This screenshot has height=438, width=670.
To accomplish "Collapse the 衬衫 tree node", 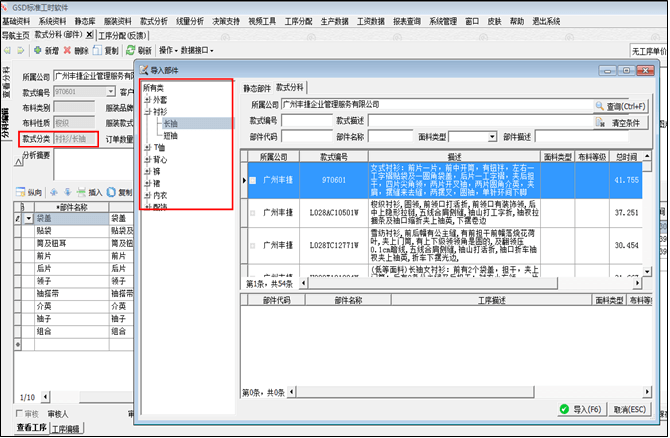I will (x=147, y=112).
